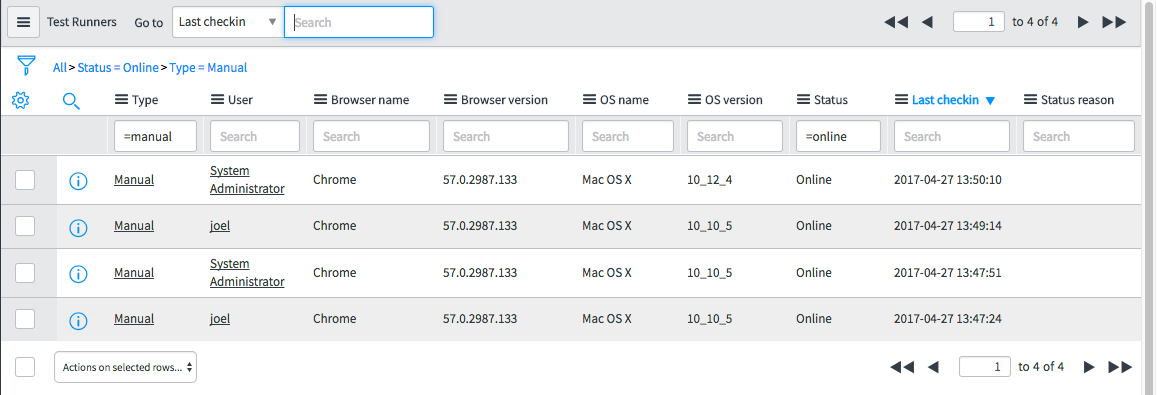Go to first page using bottom double-left arrow

902,367
